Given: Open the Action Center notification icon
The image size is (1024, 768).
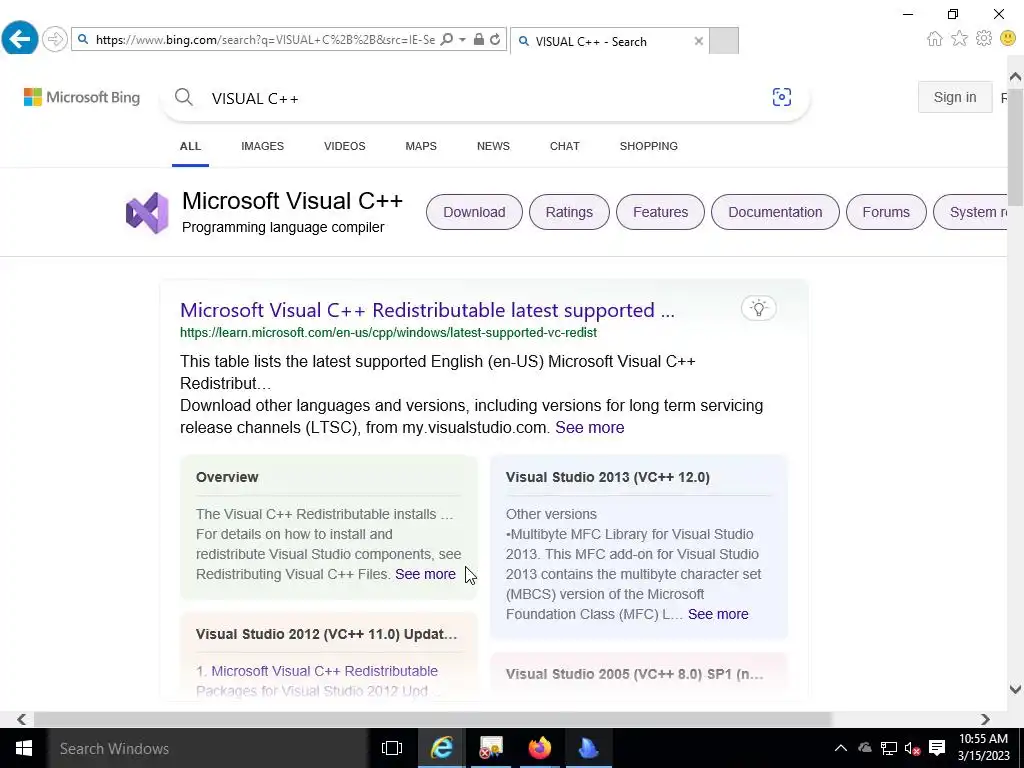Looking at the screenshot, I should click(x=937, y=748).
